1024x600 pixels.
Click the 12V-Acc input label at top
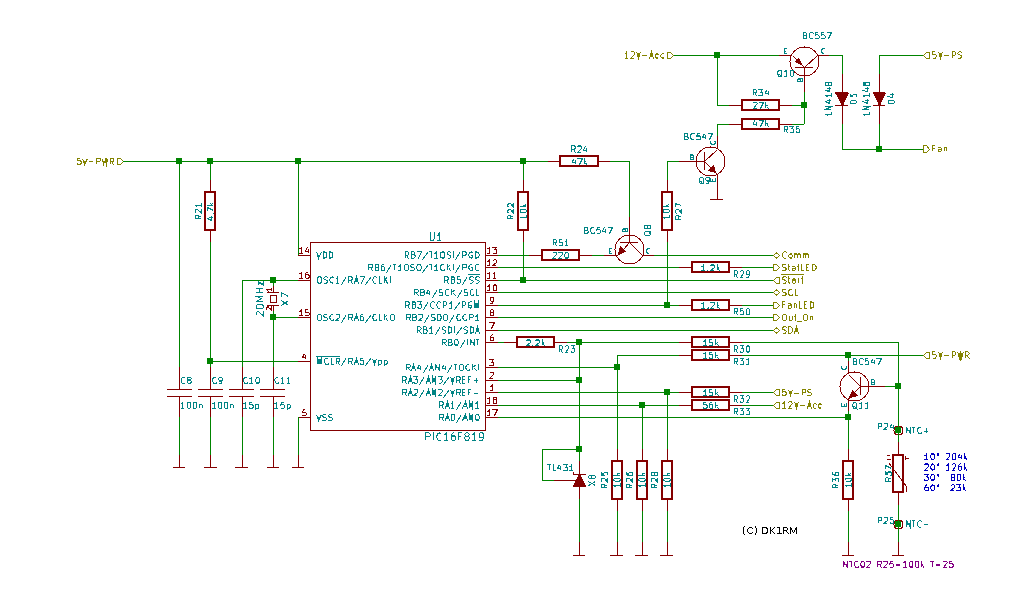[x=645, y=55]
